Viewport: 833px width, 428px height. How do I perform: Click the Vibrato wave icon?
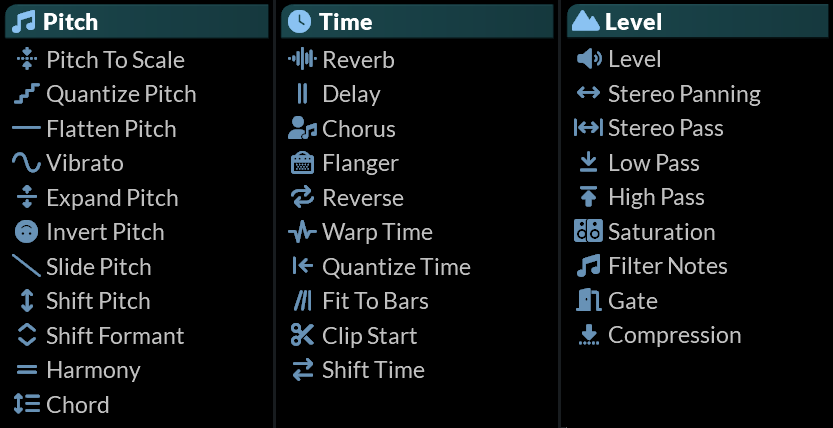pyautogui.click(x=27, y=163)
